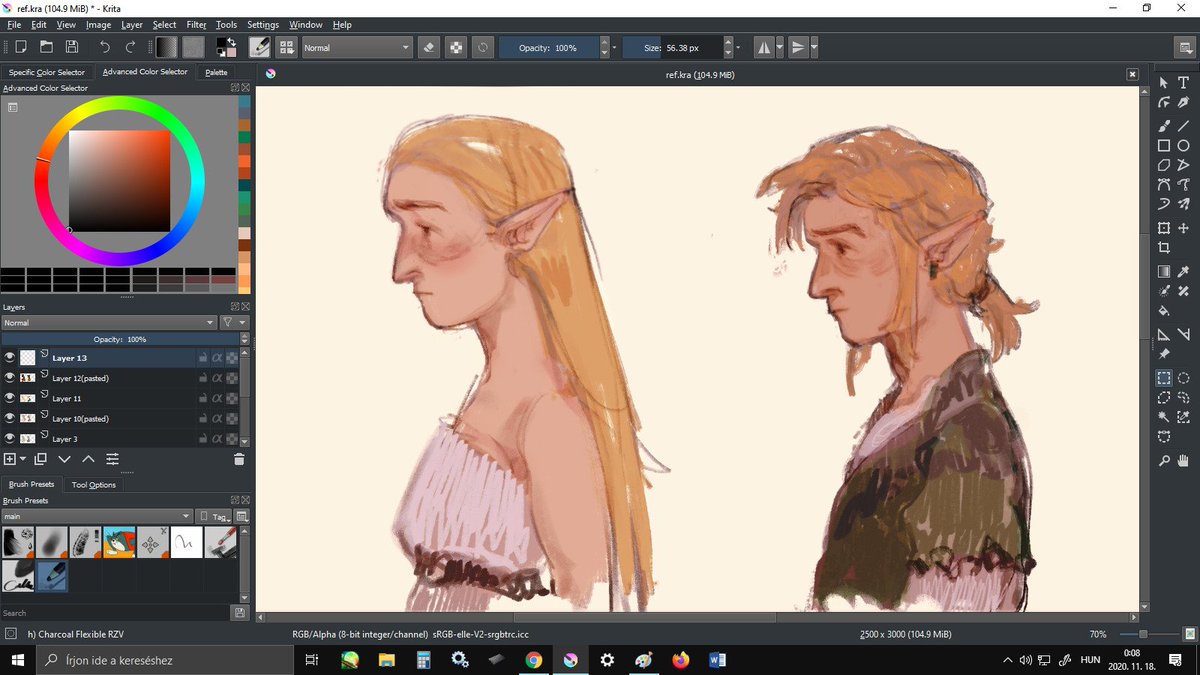
Task: Select the Pan hand tool
Action: tap(1184, 461)
